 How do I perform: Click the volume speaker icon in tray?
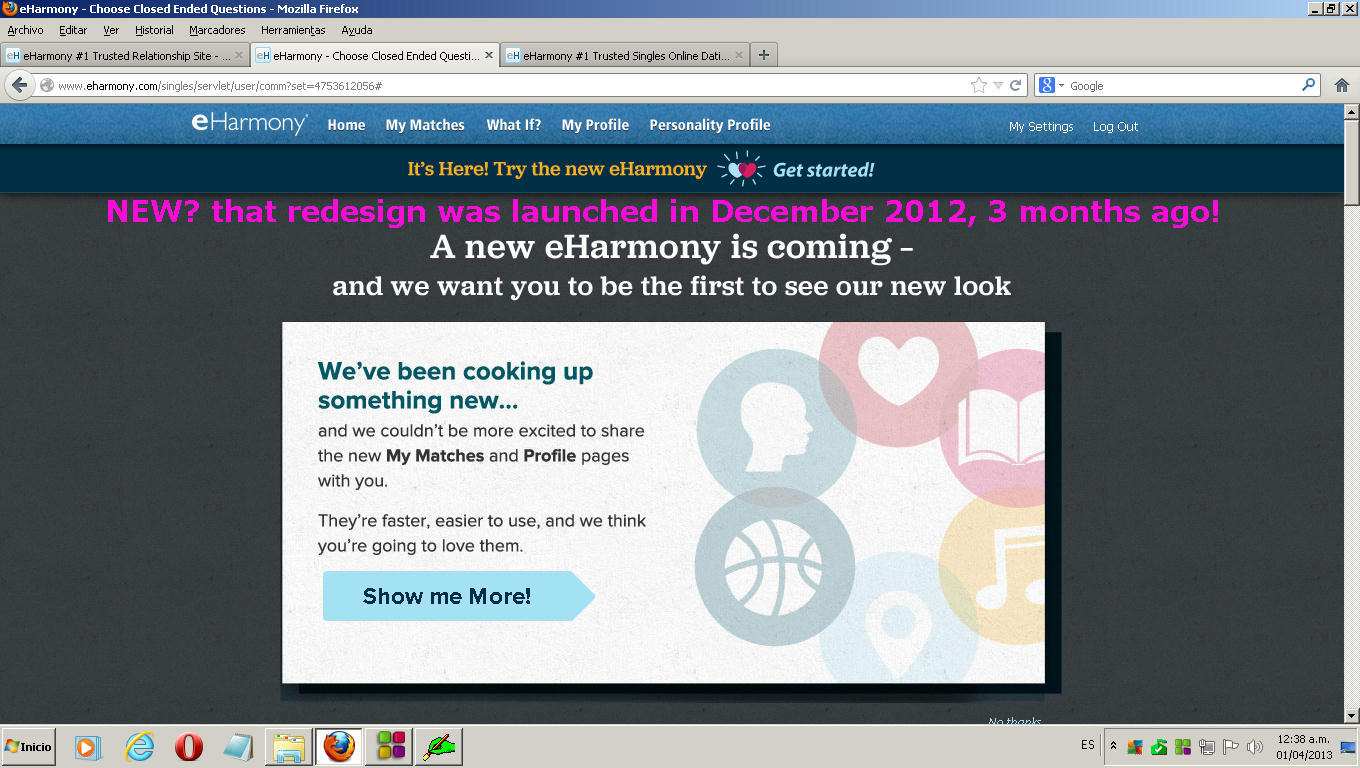click(x=1255, y=747)
